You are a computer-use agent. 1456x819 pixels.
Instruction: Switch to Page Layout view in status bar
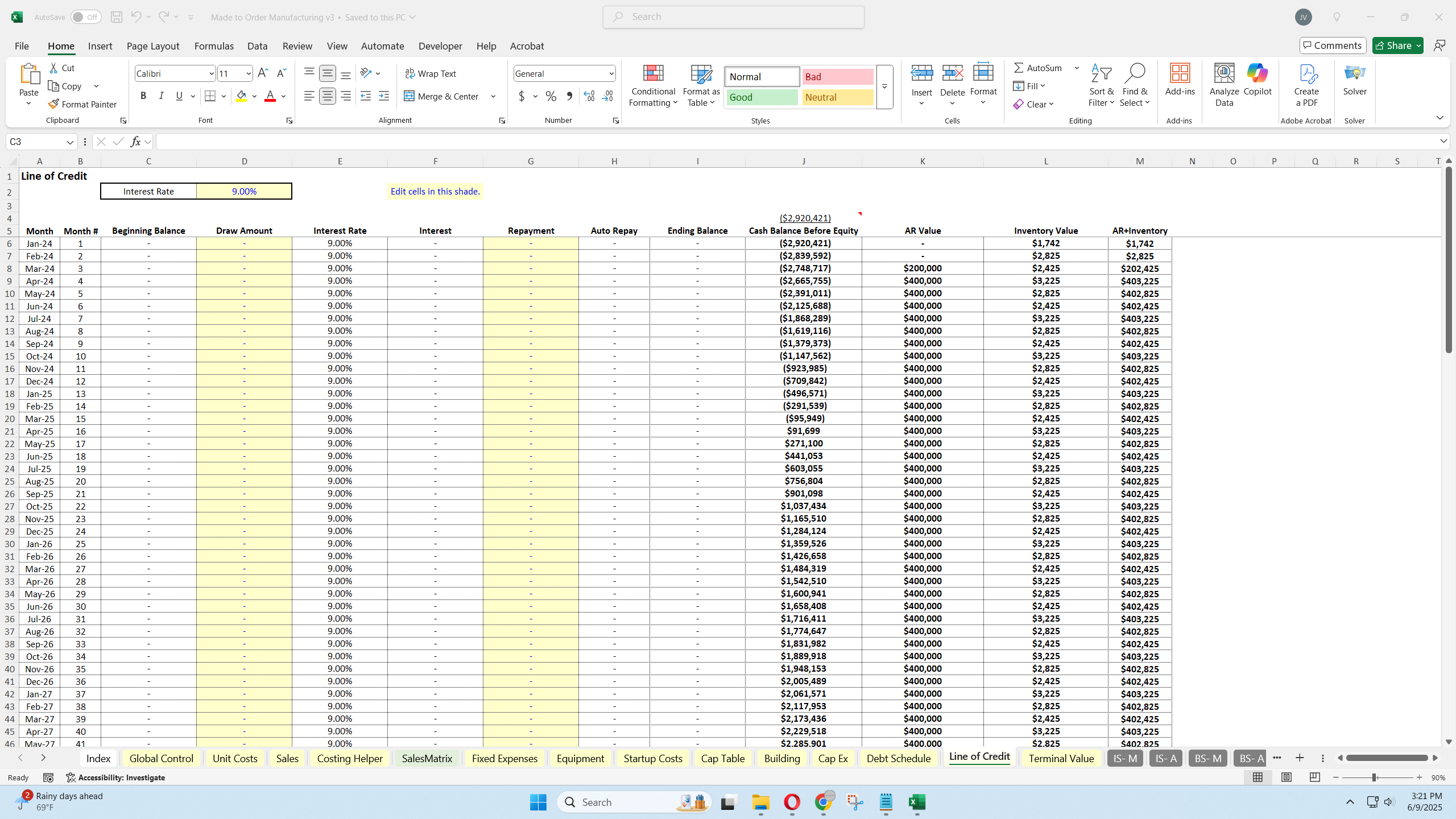(1286, 777)
